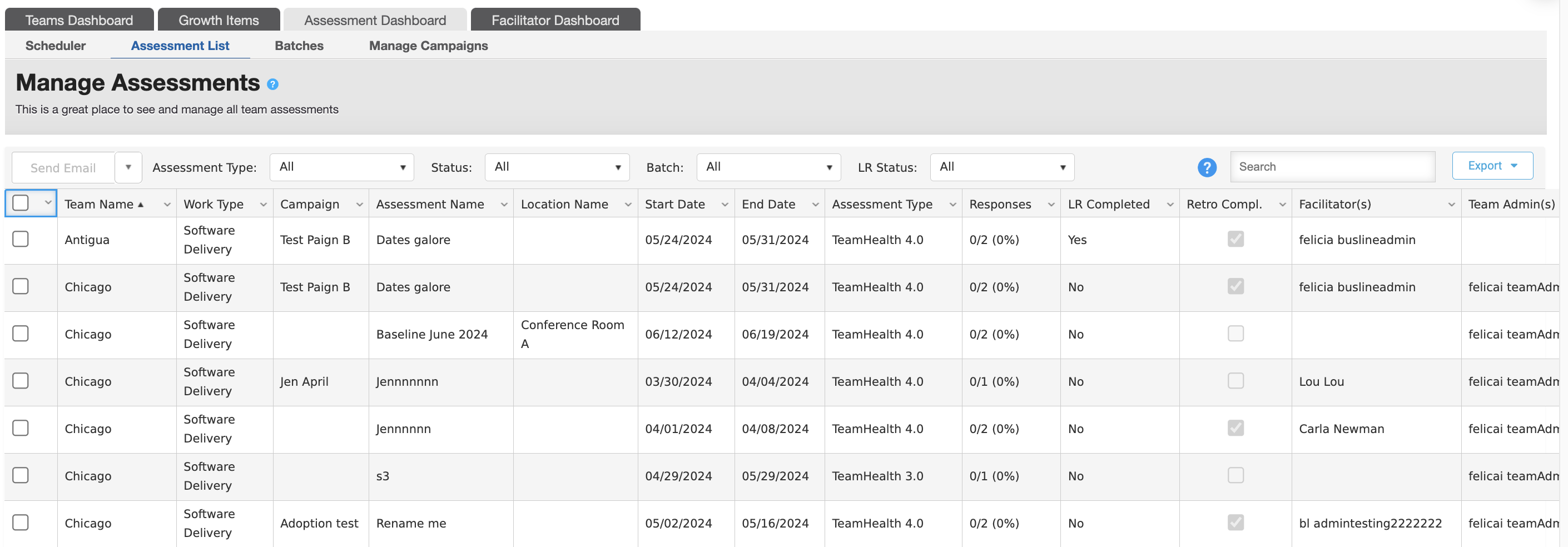
Task: Select Chicago Test Paign B row checkbox
Action: (21, 287)
